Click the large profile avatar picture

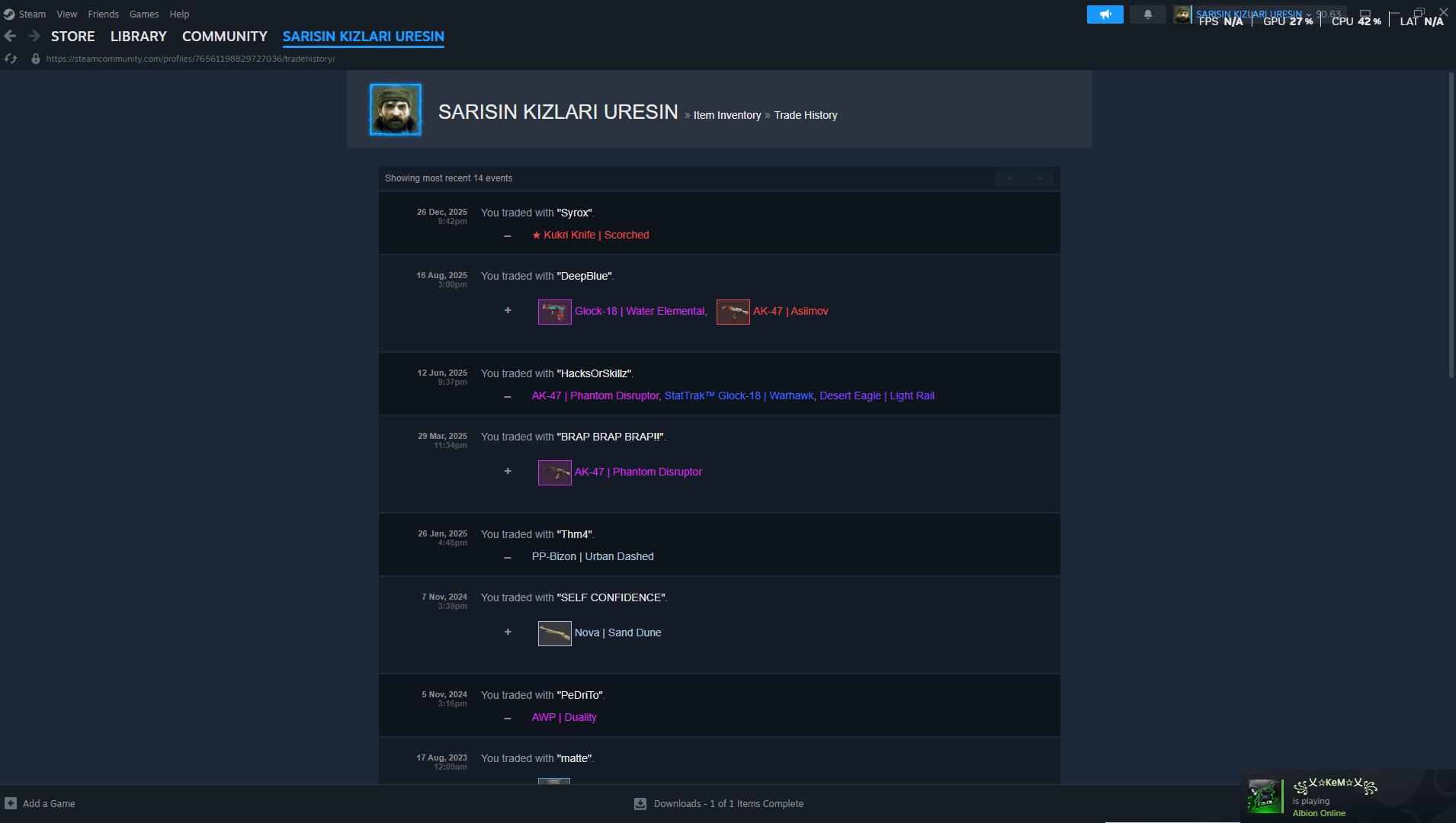point(395,110)
